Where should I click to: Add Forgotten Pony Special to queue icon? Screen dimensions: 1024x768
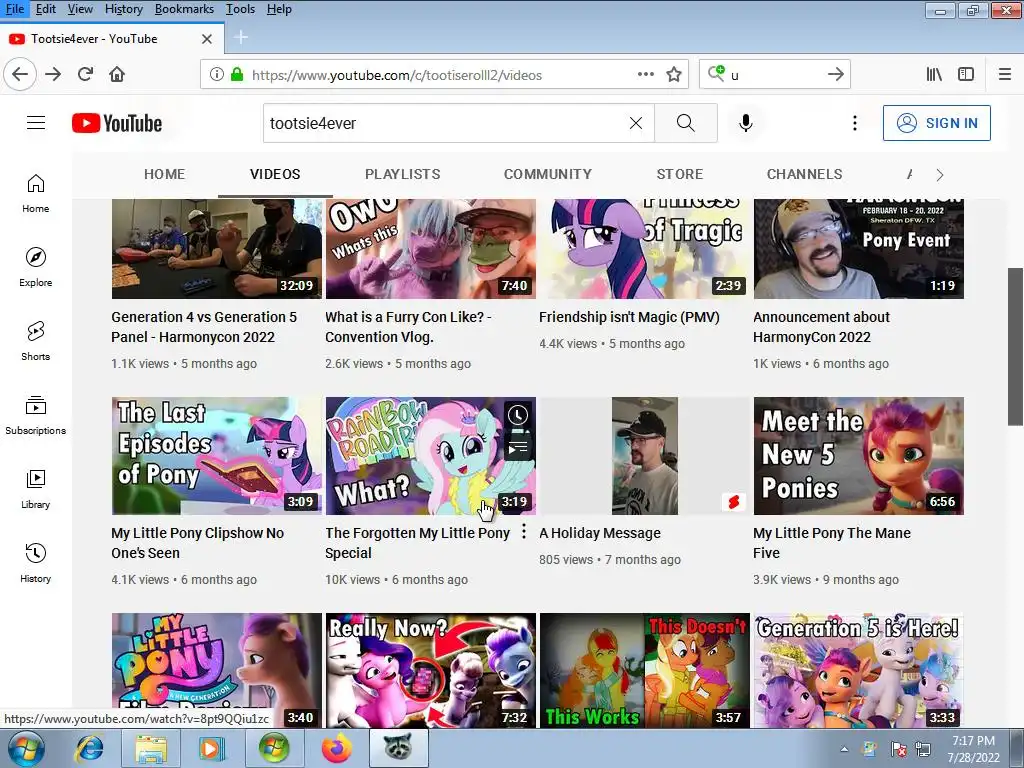(x=518, y=447)
